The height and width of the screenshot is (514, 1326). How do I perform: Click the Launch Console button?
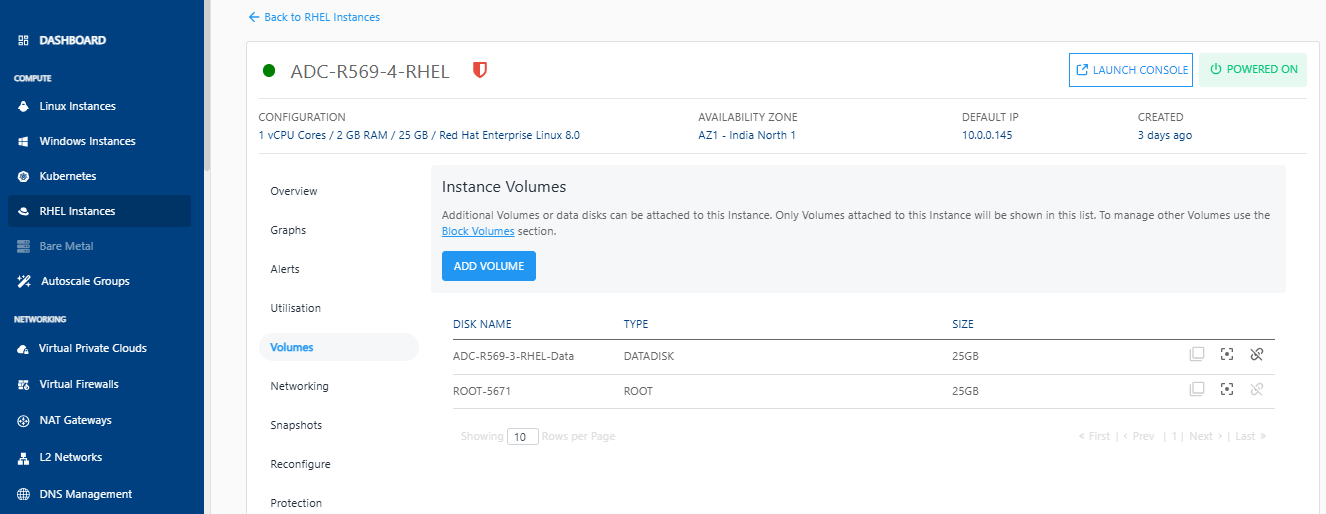pos(1131,70)
